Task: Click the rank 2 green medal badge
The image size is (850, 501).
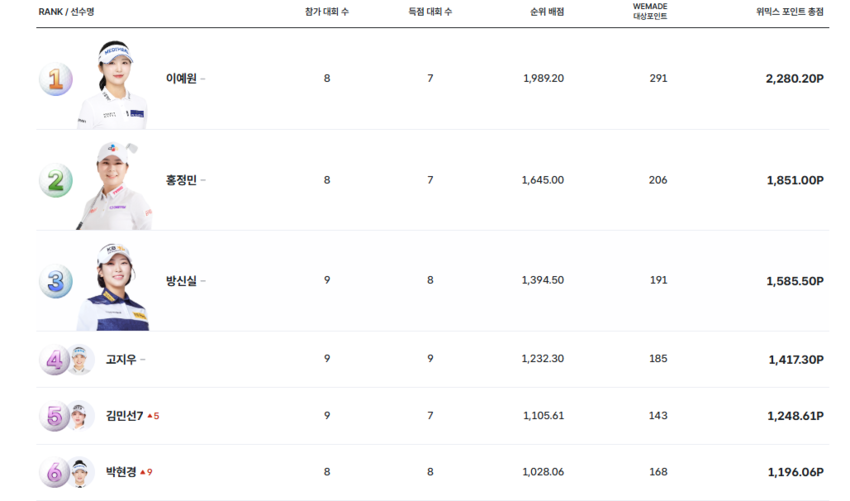Action: click(55, 180)
